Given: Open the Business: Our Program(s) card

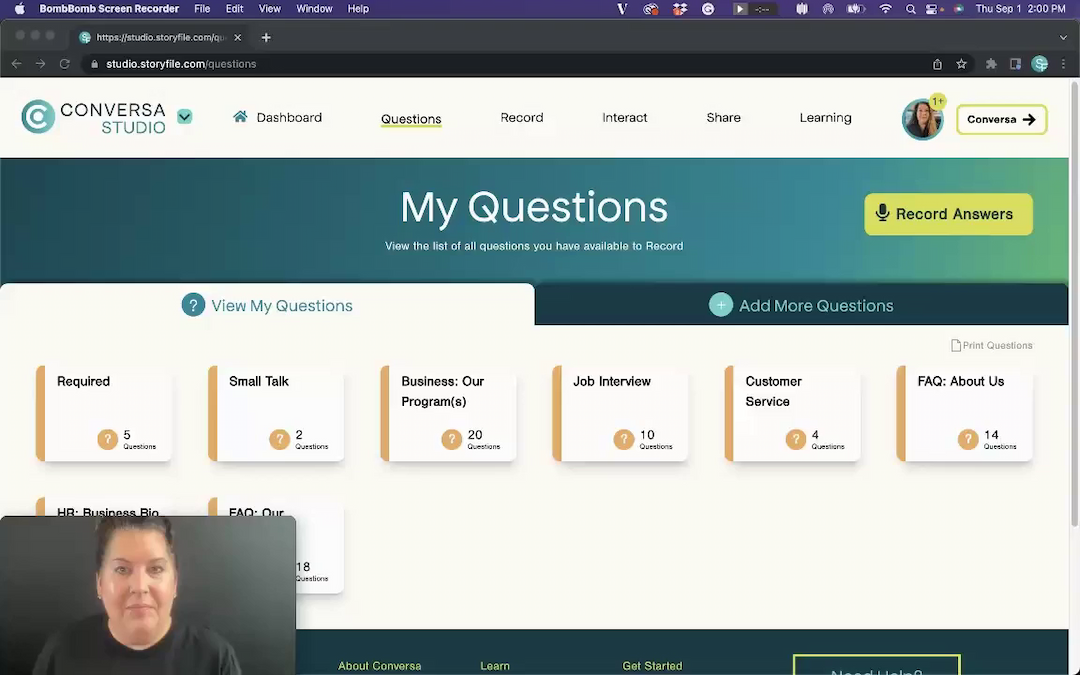Looking at the screenshot, I should (448, 413).
